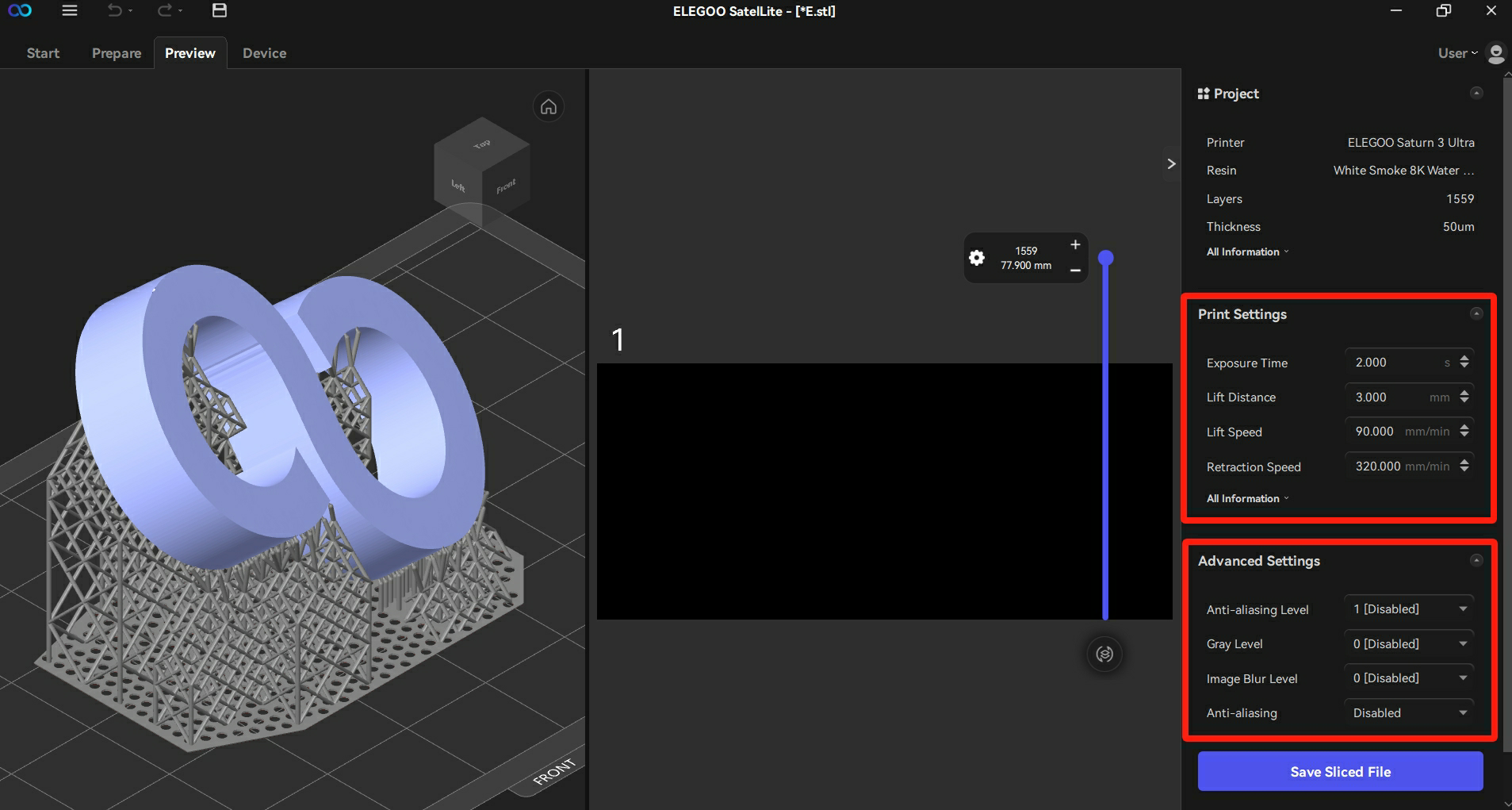
Task: Open the undo history dropdown arrow
Action: pyautogui.click(x=130, y=11)
